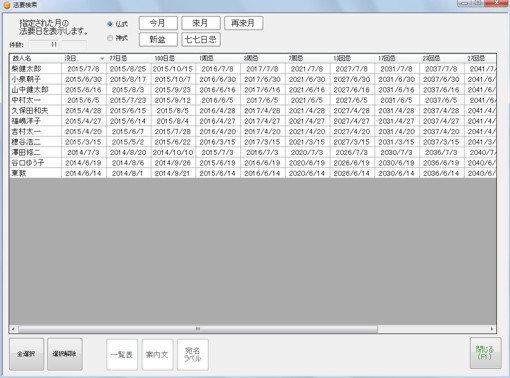Click the horizontal scrollbar left arrow
This screenshot has width=510, height=378.
tap(13, 329)
